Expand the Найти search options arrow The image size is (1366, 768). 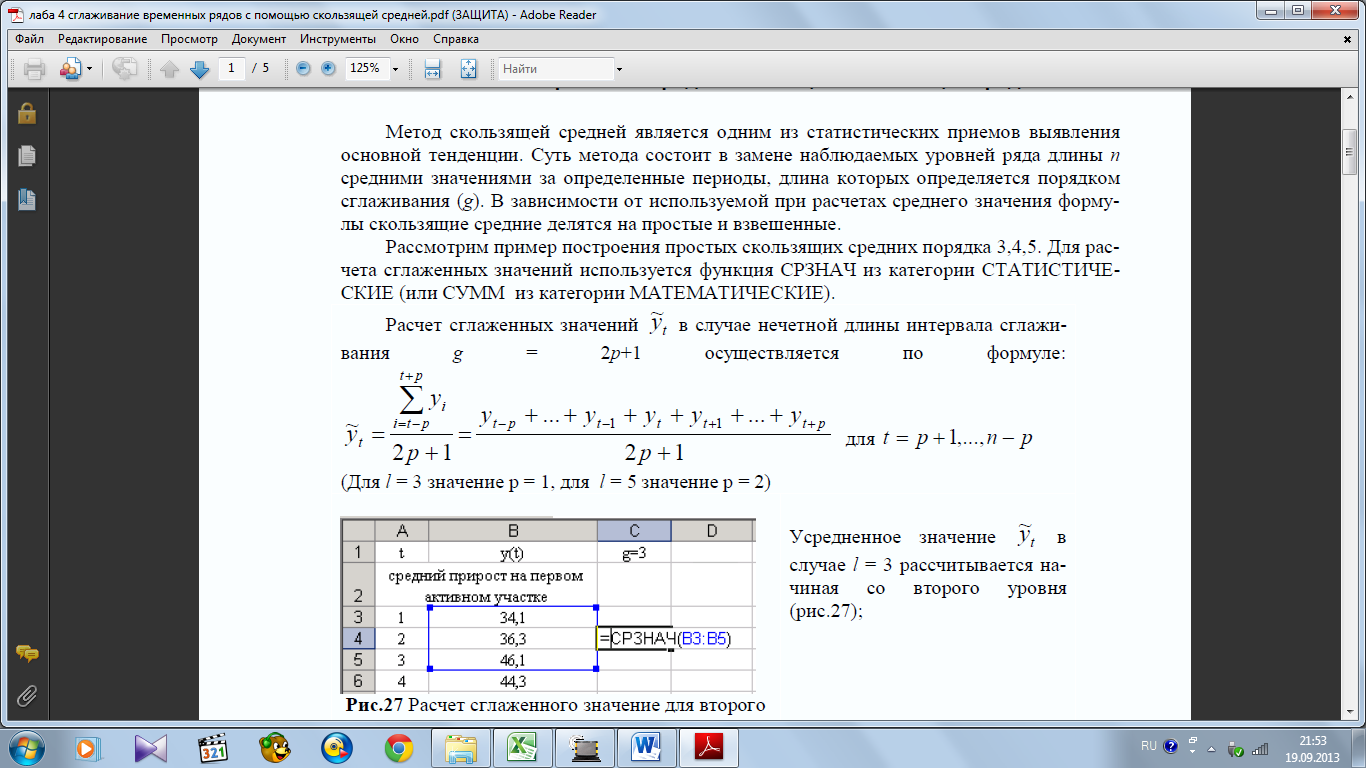coord(620,69)
